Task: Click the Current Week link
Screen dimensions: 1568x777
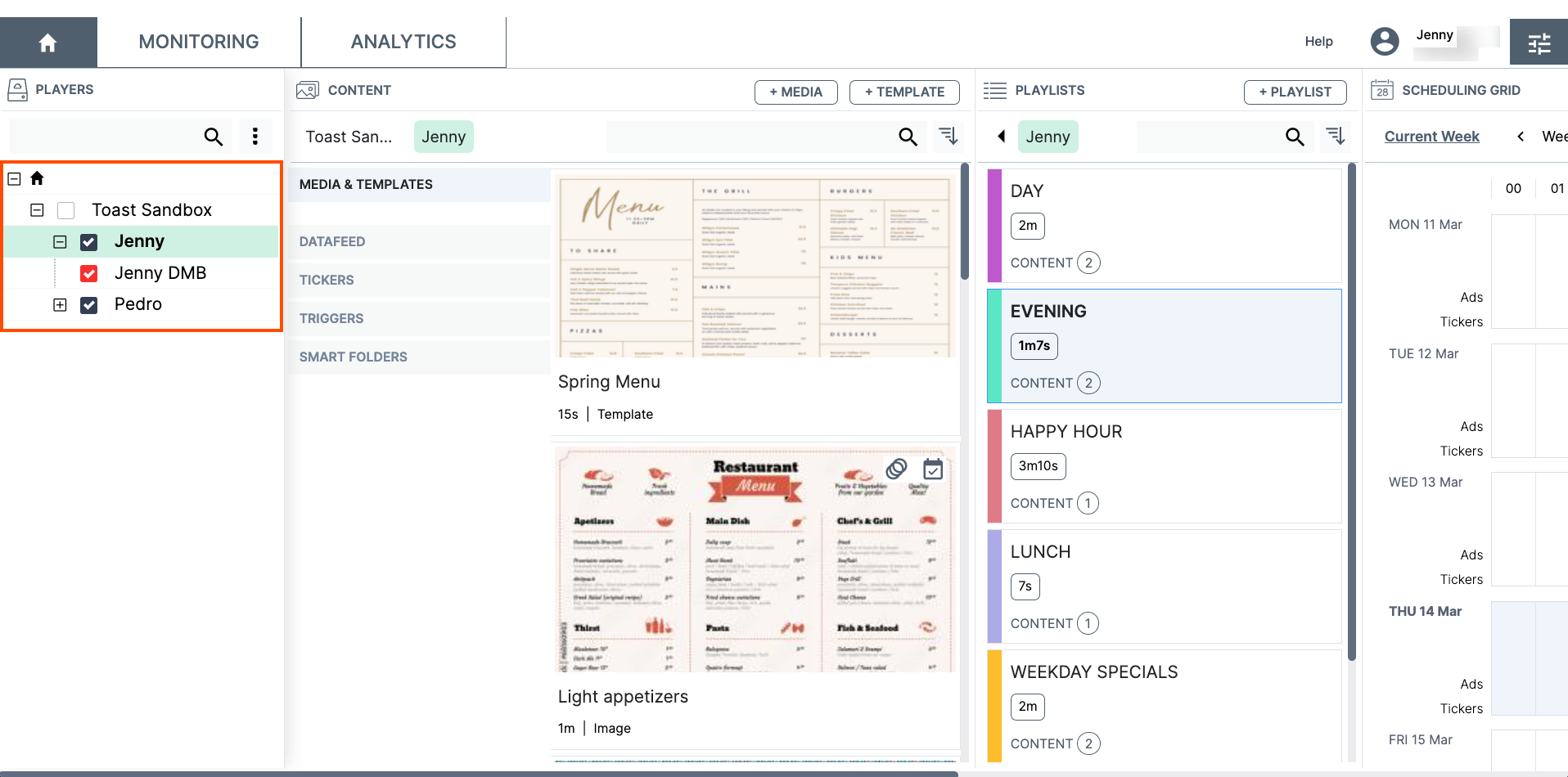Action: point(1431,137)
